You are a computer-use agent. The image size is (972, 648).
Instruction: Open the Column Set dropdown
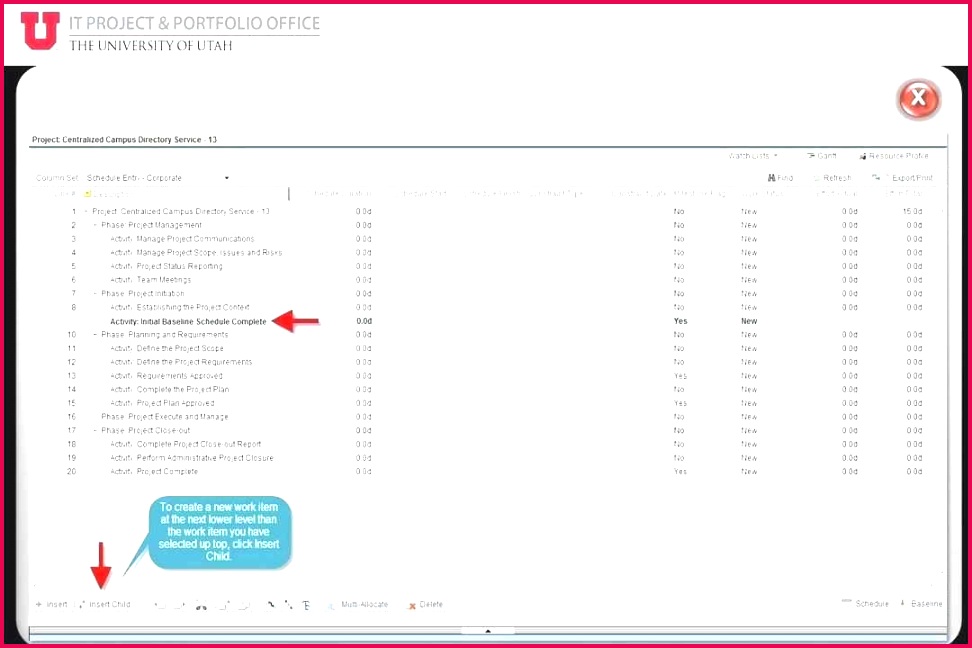coord(227,178)
